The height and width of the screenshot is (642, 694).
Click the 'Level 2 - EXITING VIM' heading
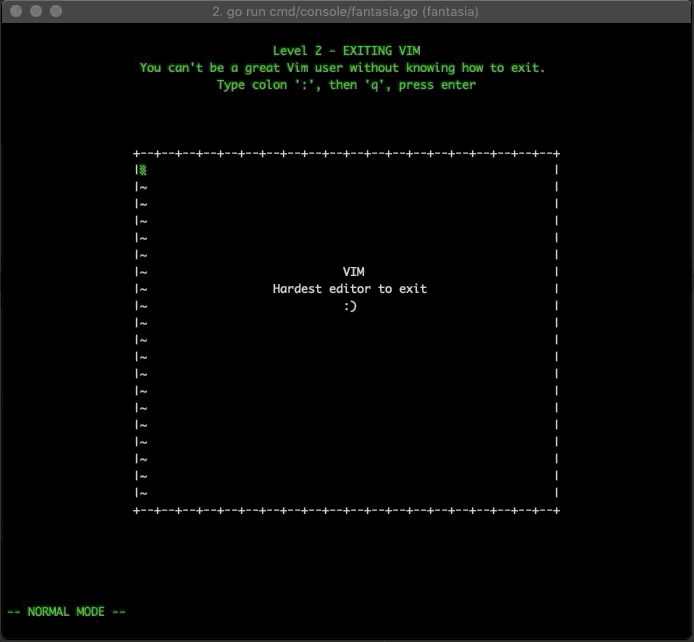[x=347, y=51]
